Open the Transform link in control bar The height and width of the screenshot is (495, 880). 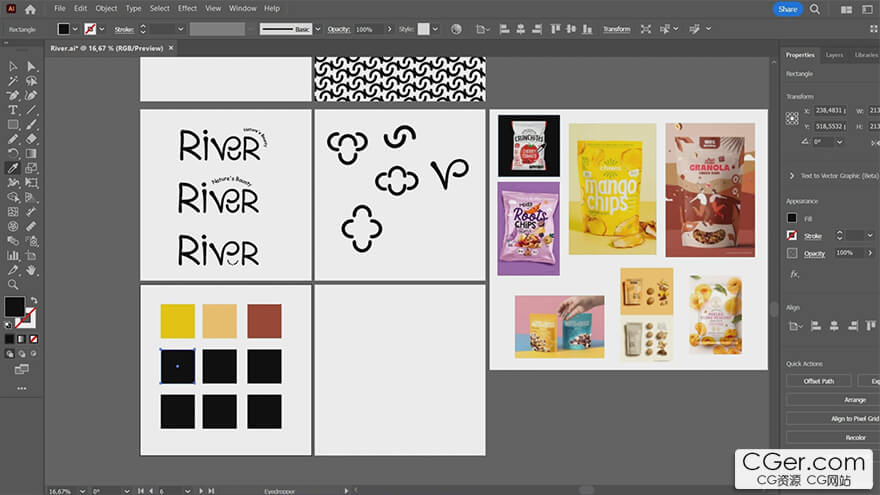coord(616,29)
